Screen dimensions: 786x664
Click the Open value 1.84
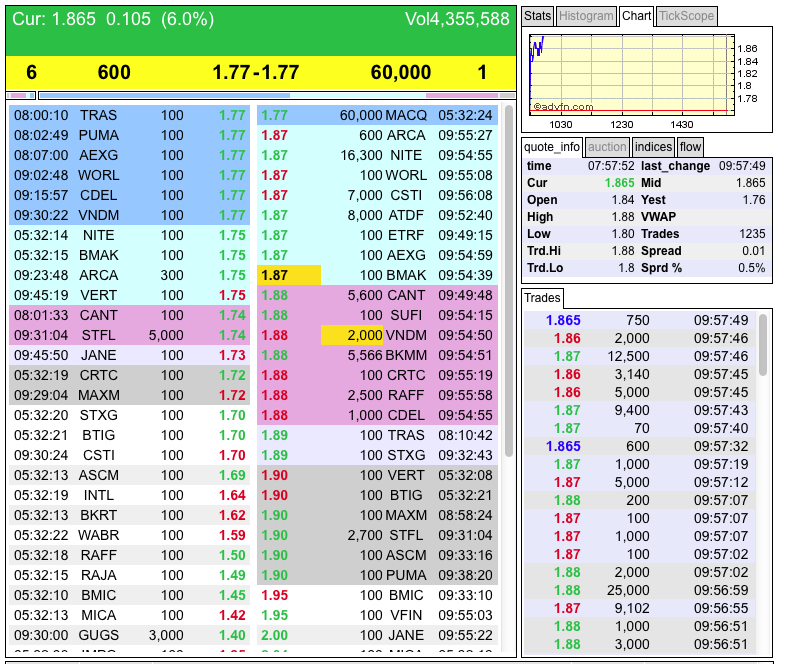point(623,200)
